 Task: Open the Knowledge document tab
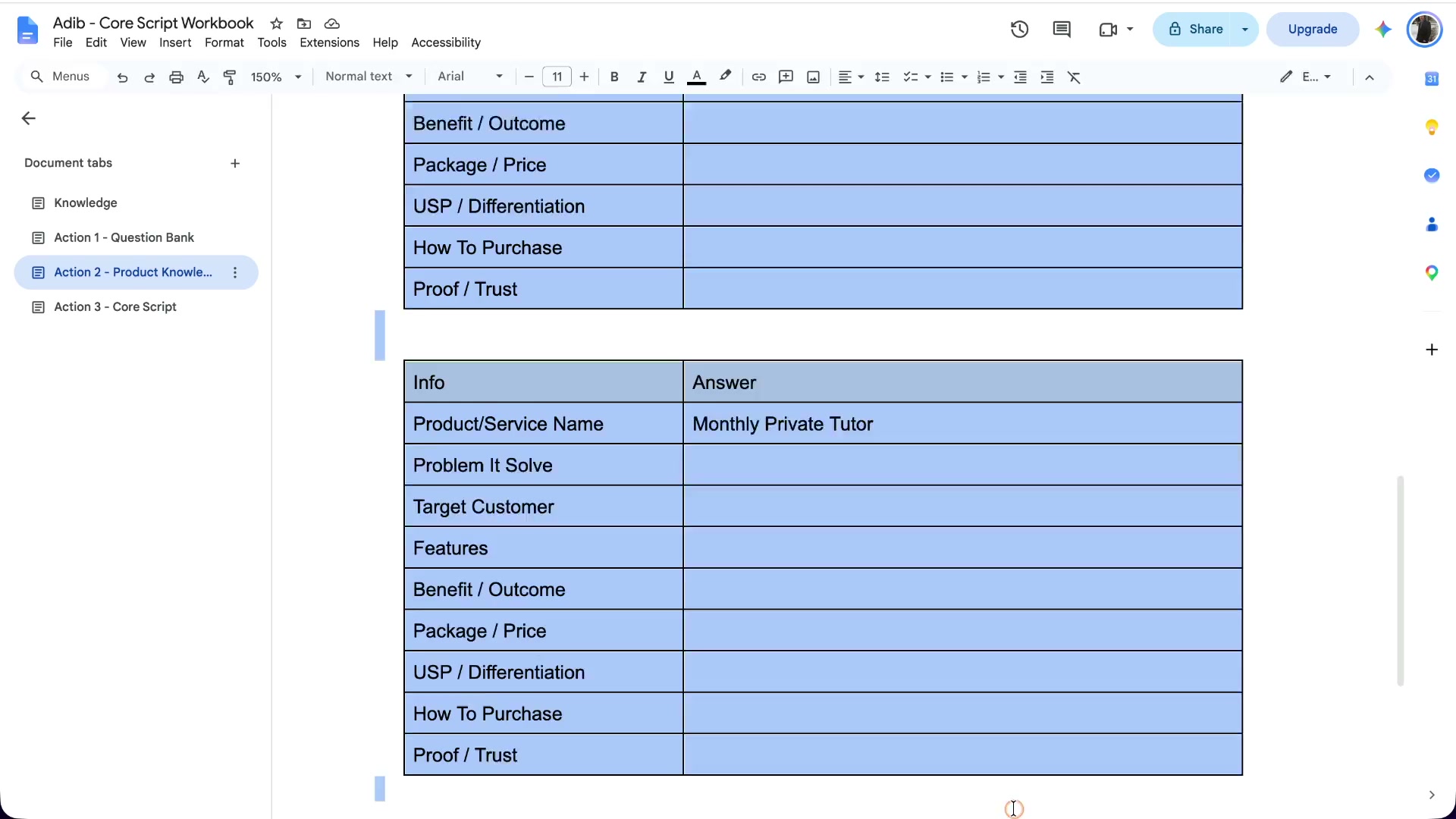tap(136, 203)
